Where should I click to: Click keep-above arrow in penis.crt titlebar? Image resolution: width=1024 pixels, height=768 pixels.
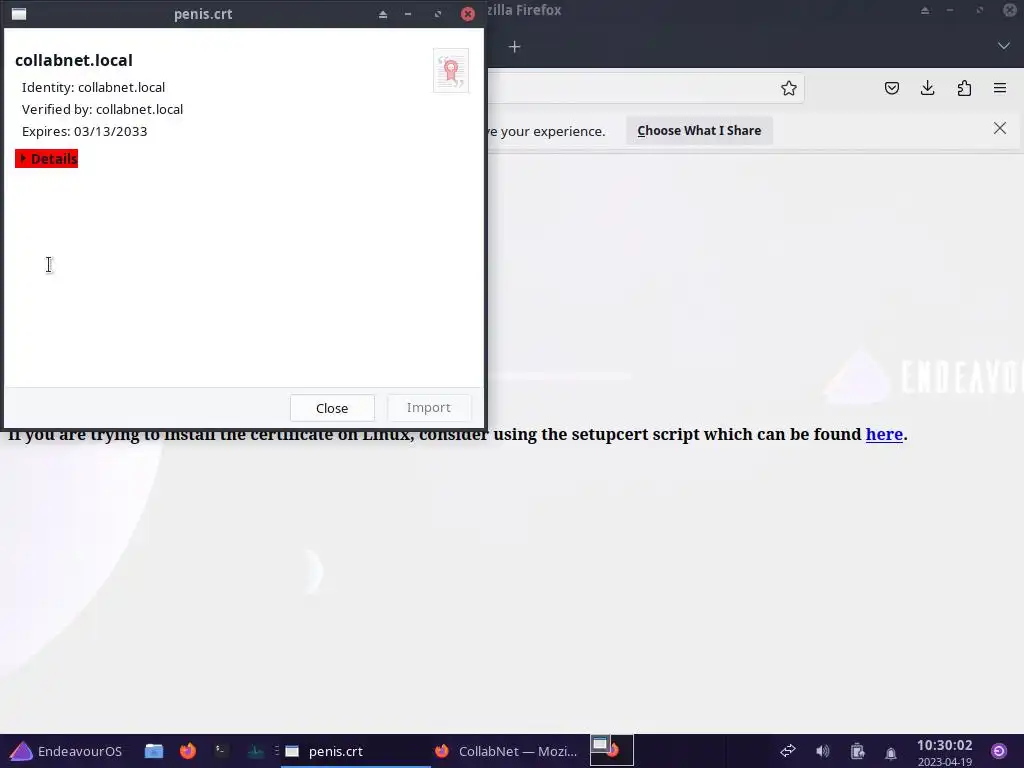(383, 14)
